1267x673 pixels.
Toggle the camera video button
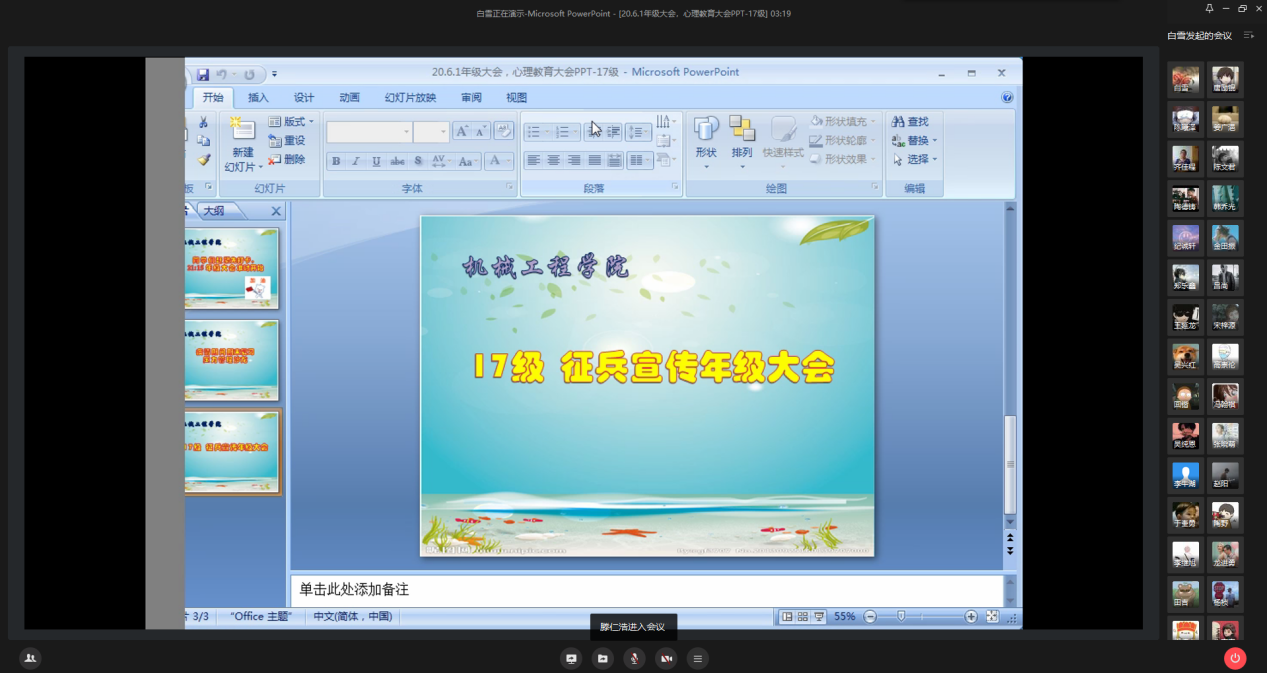[666, 658]
